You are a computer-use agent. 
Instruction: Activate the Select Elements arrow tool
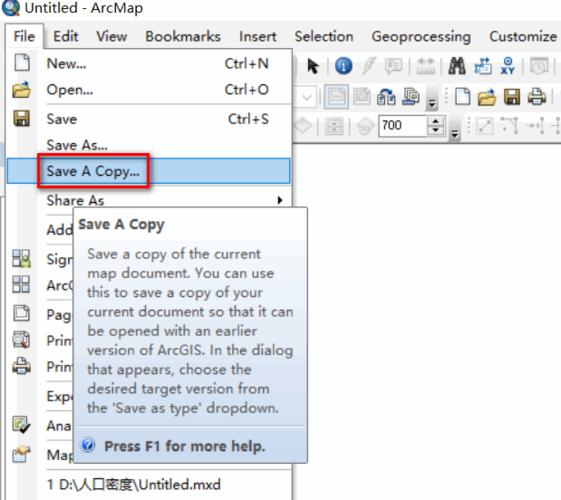coord(313,66)
